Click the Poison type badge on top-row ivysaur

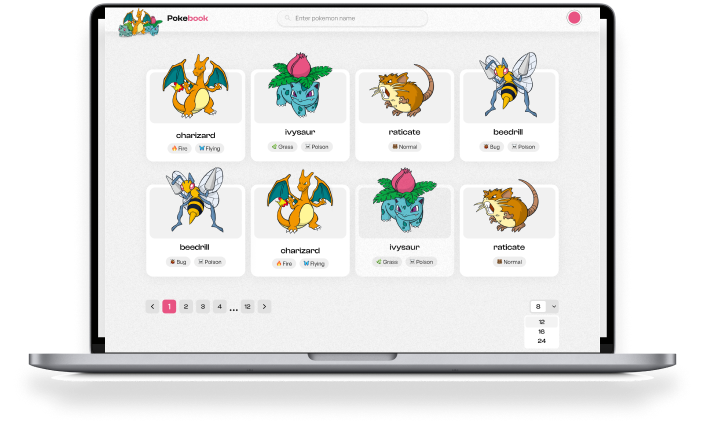(x=317, y=147)
